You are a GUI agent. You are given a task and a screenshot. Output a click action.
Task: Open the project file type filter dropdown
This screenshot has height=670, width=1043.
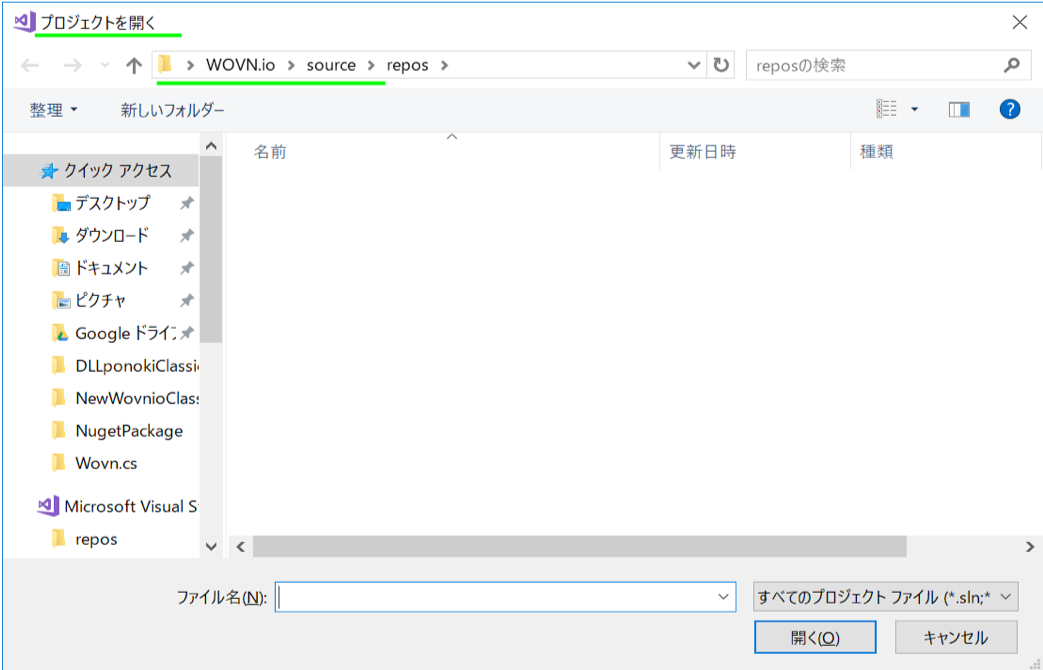(885, 597)
